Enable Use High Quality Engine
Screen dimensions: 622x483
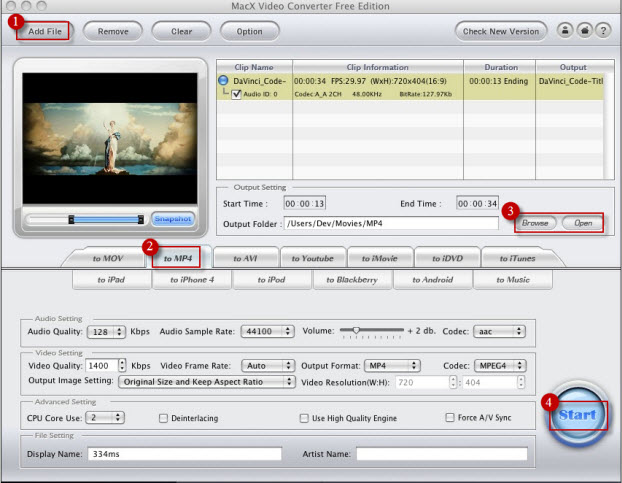304,418
